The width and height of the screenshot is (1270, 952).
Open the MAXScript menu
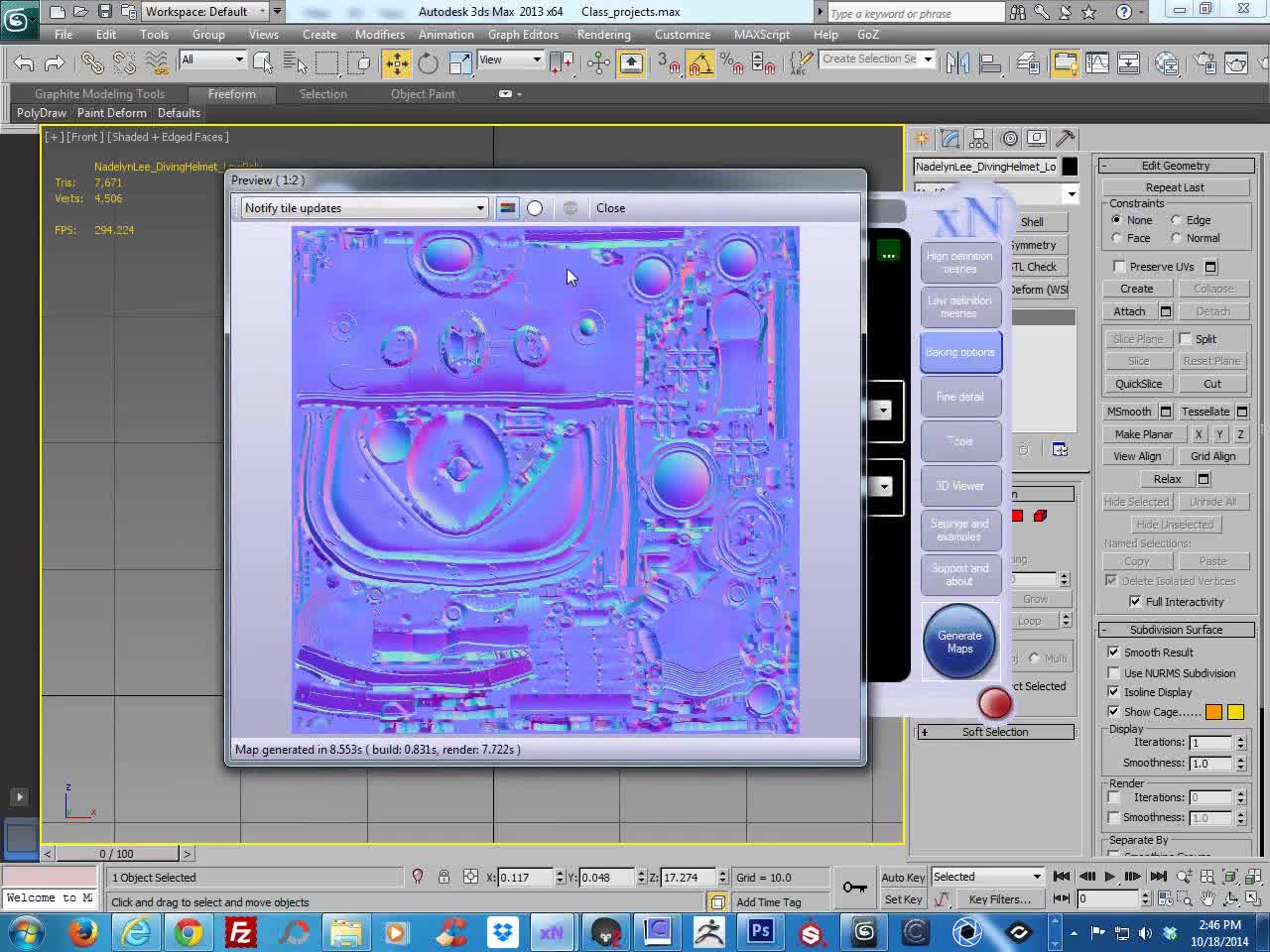762,34
